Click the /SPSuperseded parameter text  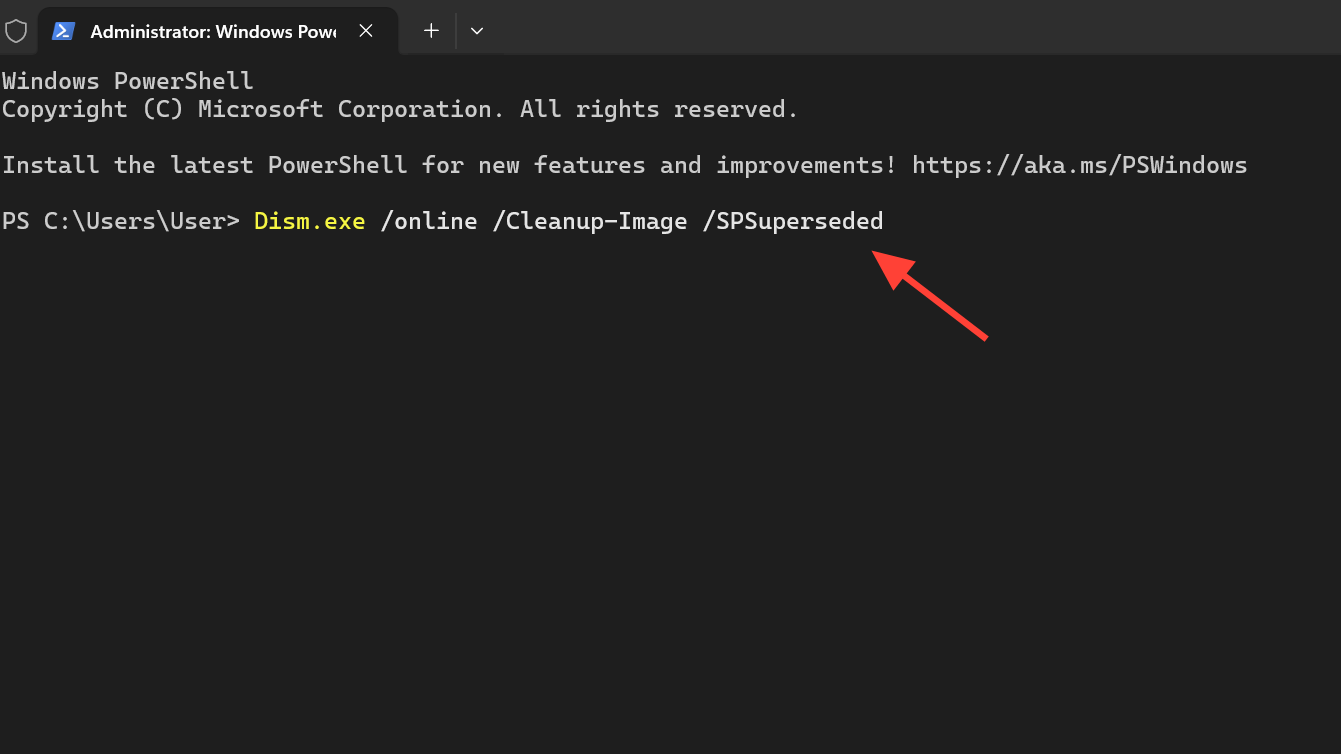pyautogui.click(x=793, y=221)
